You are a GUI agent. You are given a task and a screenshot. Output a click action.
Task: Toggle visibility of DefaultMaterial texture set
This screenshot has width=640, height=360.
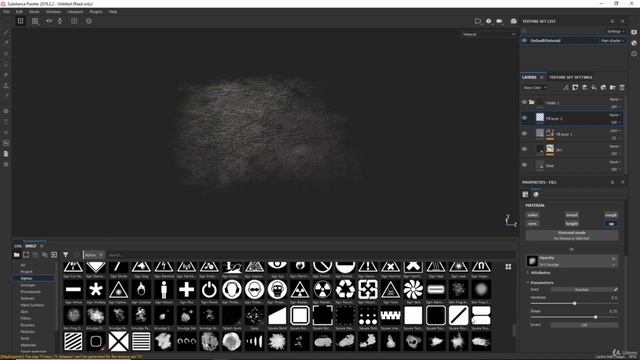(524, 41)
